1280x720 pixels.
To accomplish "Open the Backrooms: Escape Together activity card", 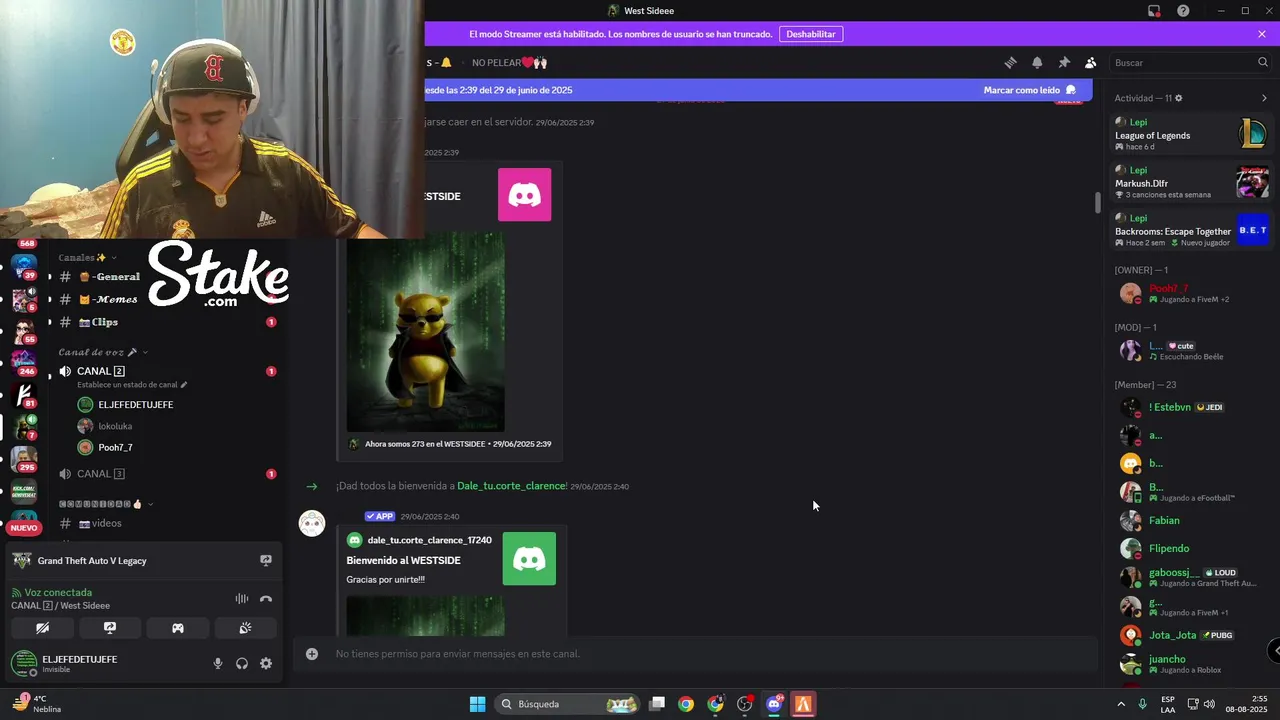I will tap(1190, 230).
